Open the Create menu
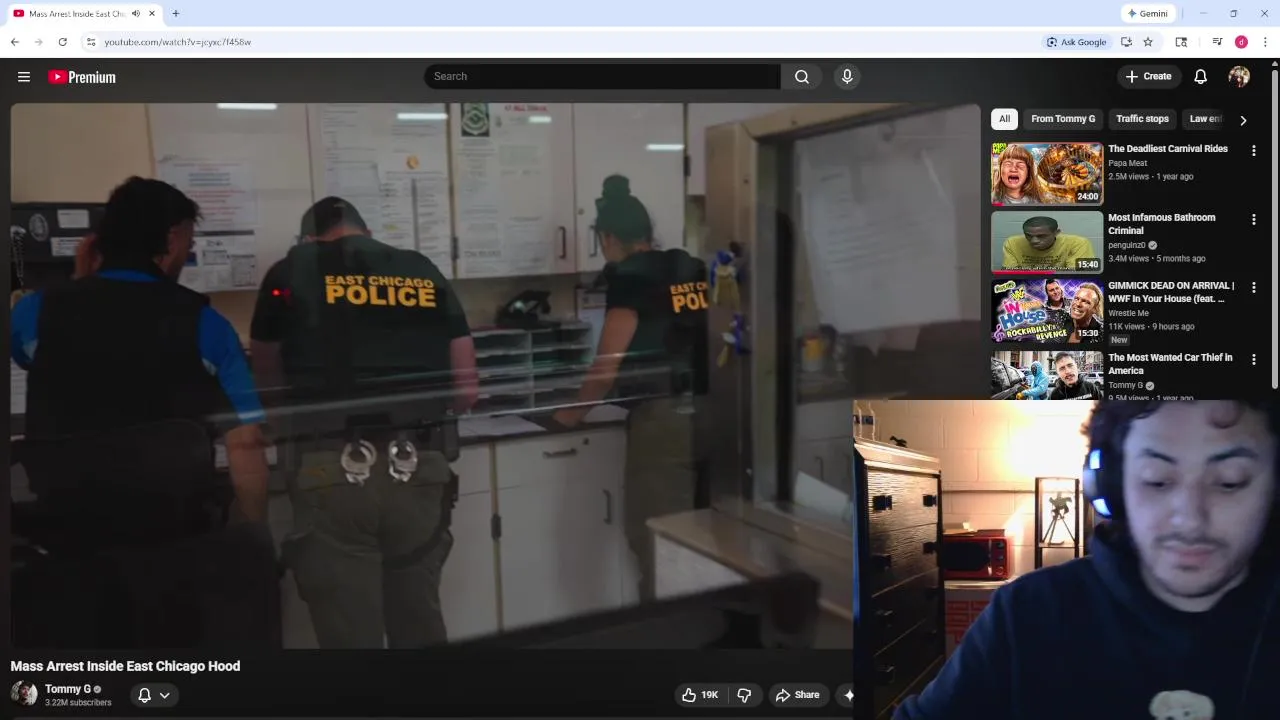Screen dimensions: 1280x720 [1147, 76]
